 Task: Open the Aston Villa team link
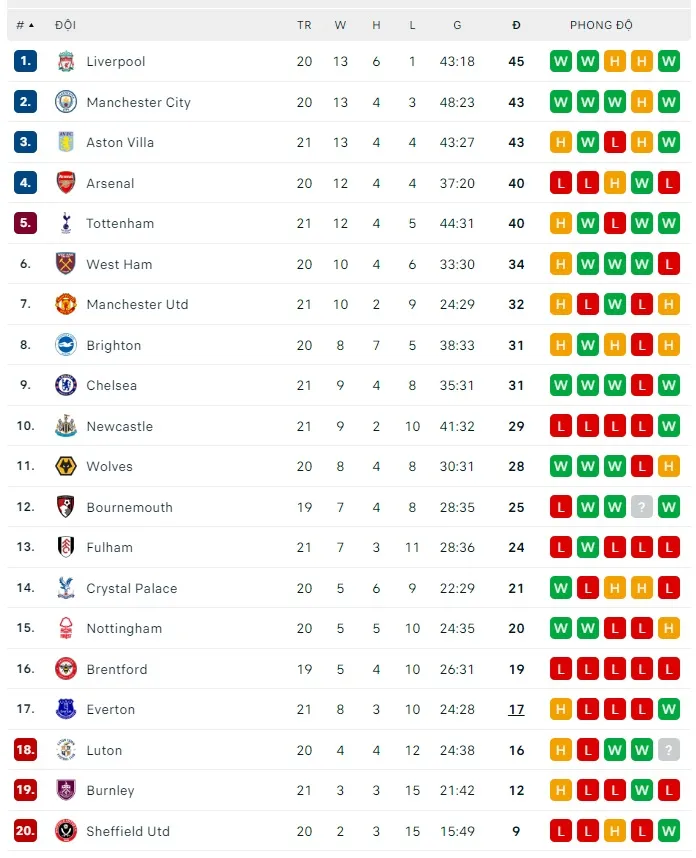point(120,142)
